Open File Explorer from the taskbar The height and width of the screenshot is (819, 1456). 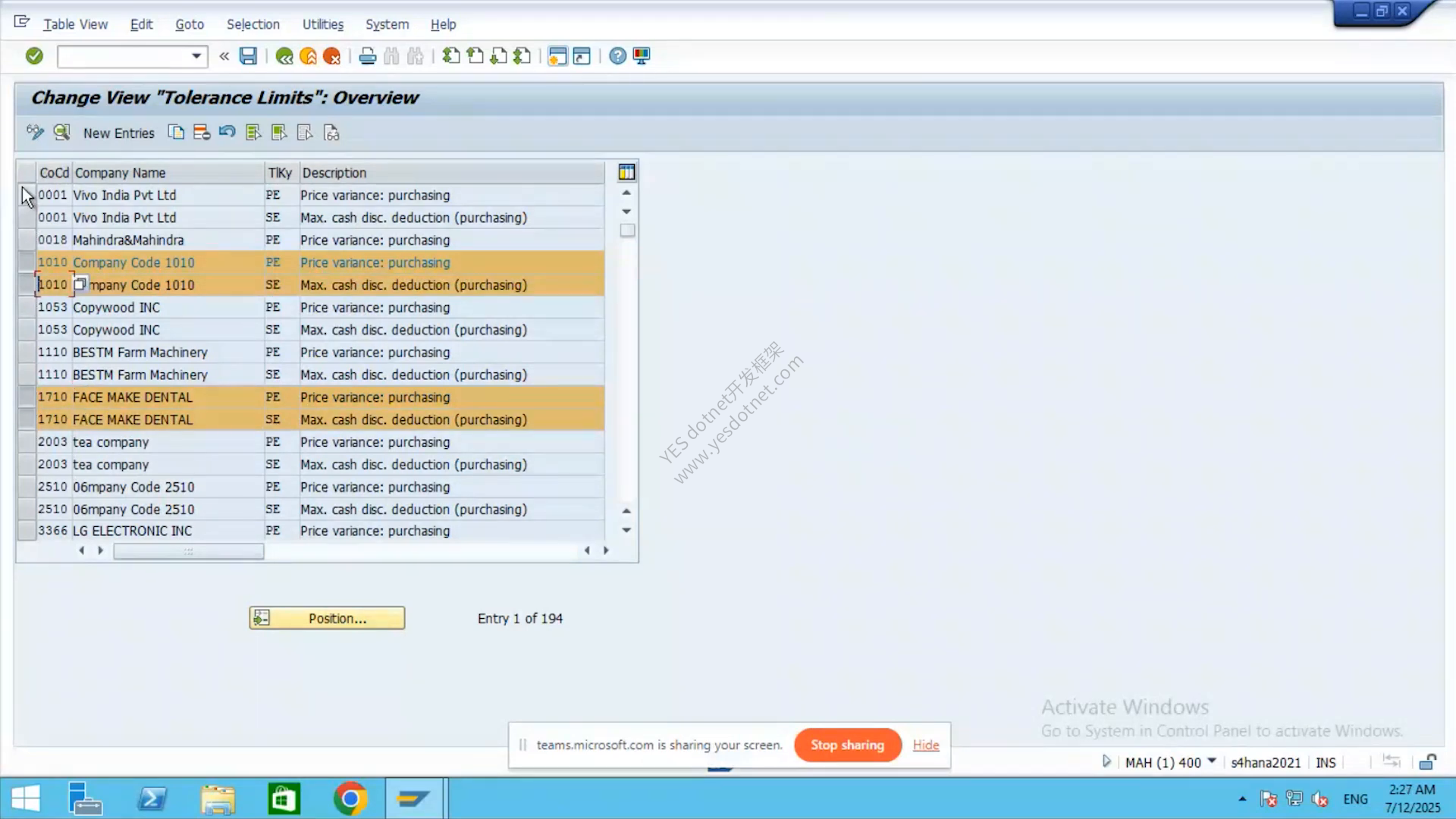[x=218, y=799]
